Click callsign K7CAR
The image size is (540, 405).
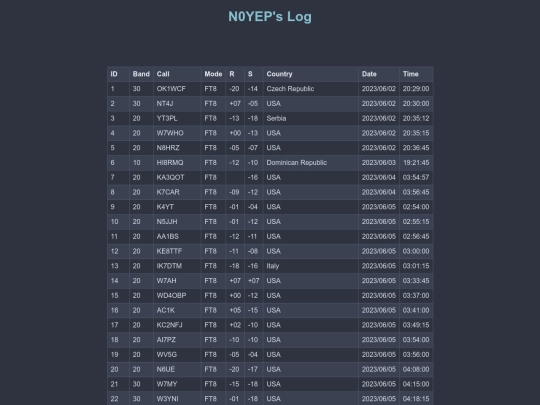[168, 192]
